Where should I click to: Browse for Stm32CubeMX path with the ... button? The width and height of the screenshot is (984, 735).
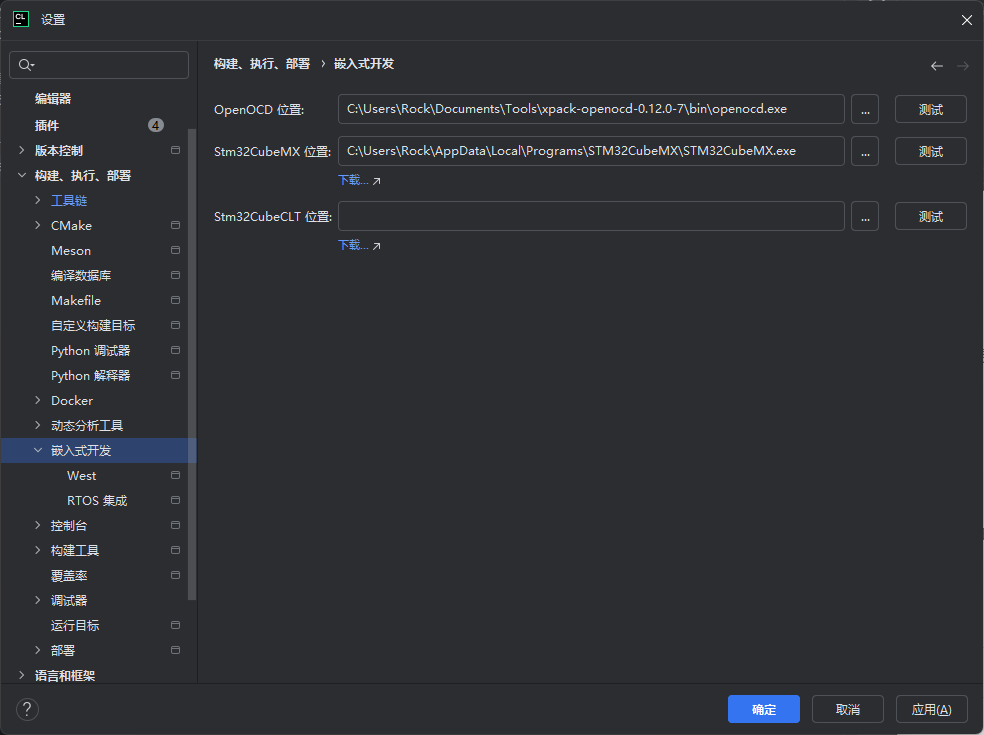(864, 151)
